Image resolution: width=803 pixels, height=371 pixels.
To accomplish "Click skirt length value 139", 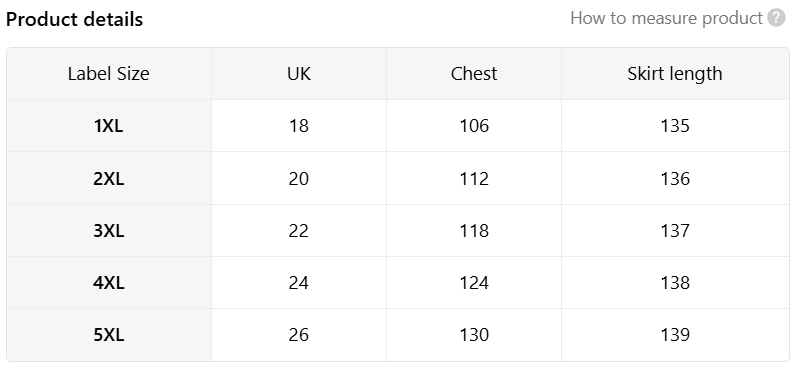I will tap(675, 335).
